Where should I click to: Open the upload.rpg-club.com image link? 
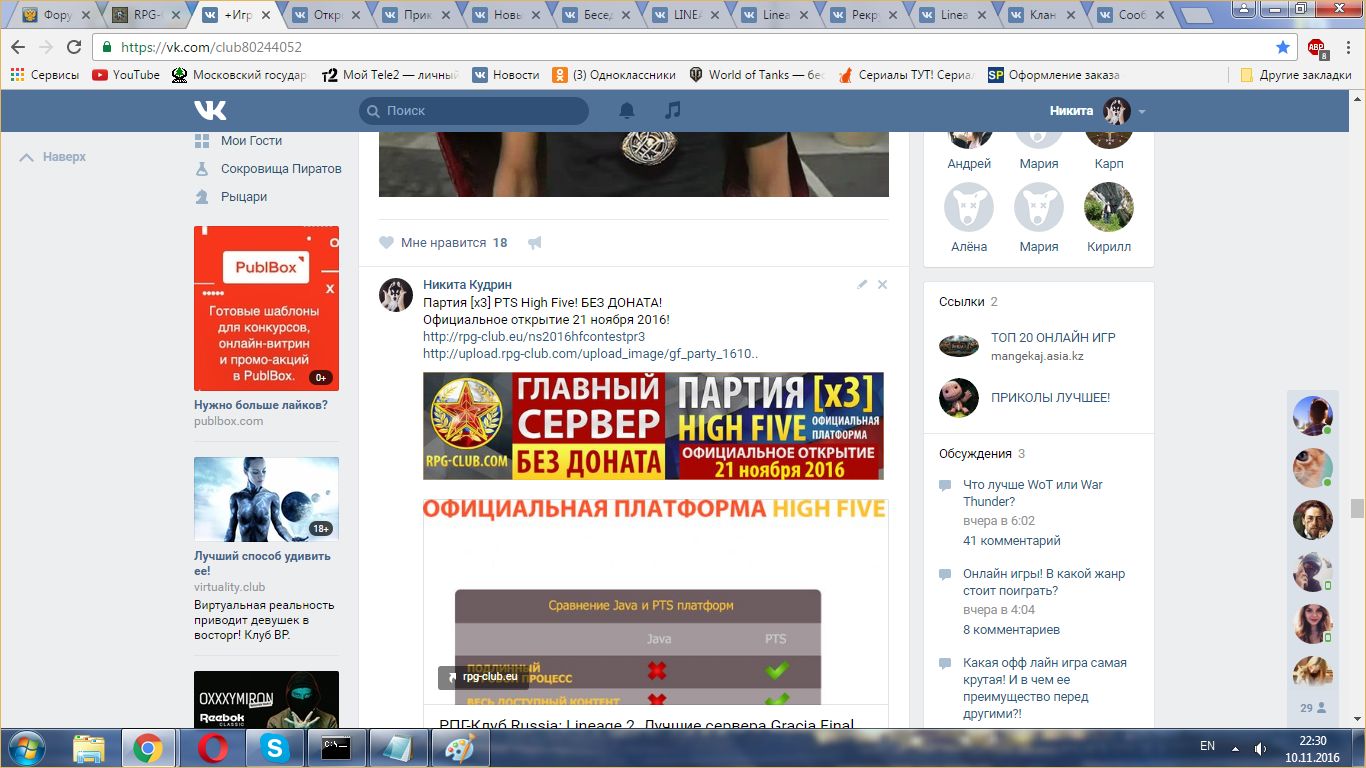click(x=591, y=354)
